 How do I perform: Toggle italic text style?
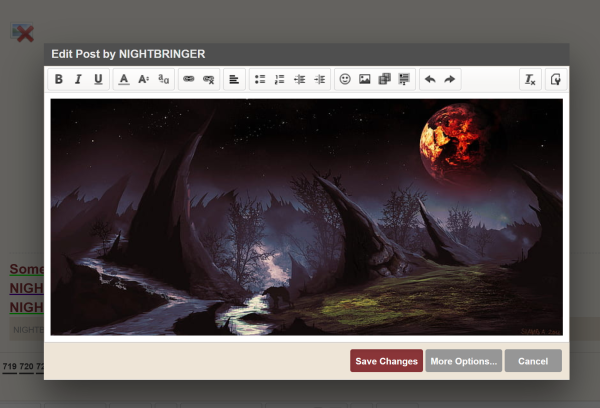click(78, 79)
